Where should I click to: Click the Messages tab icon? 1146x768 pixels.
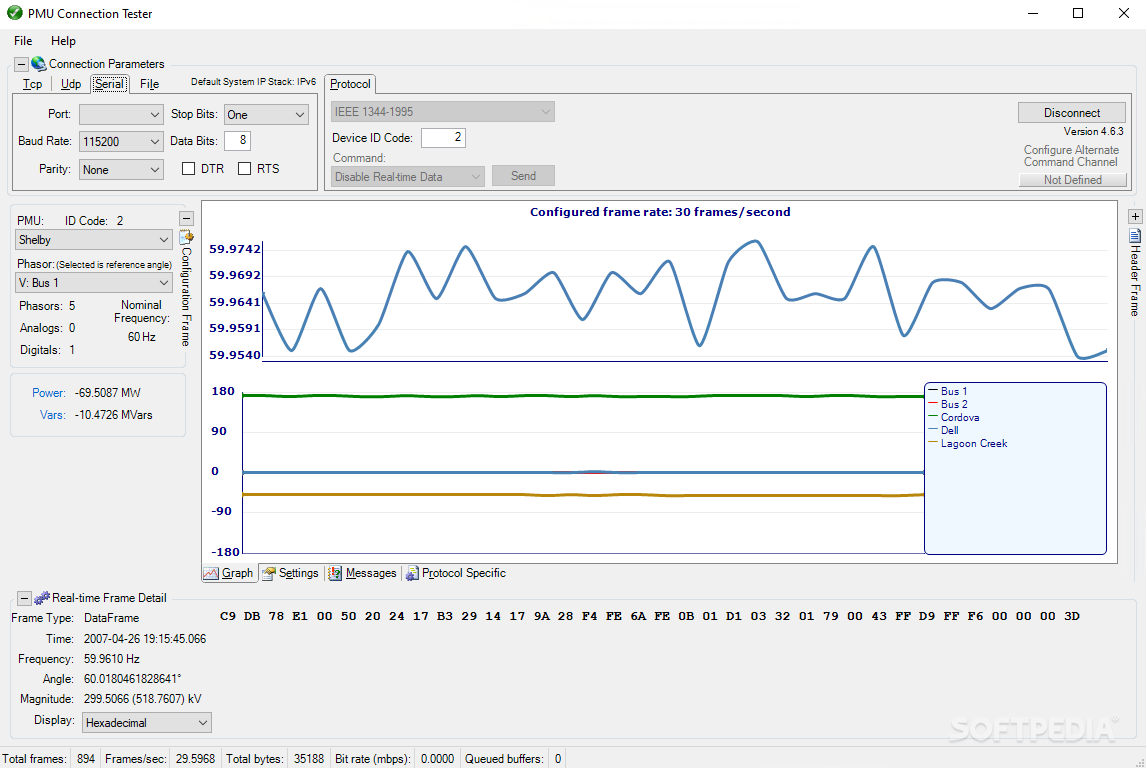(335, 574)
